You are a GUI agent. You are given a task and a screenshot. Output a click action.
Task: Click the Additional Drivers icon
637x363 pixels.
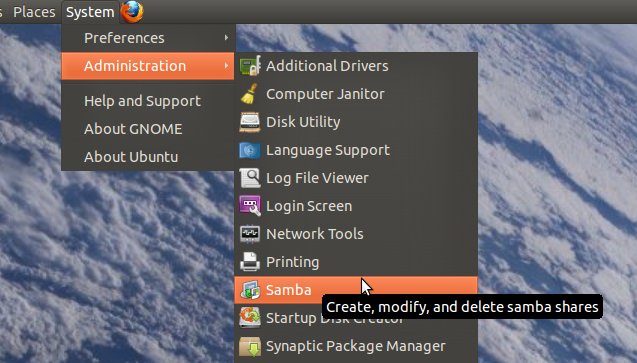[250, 66]
